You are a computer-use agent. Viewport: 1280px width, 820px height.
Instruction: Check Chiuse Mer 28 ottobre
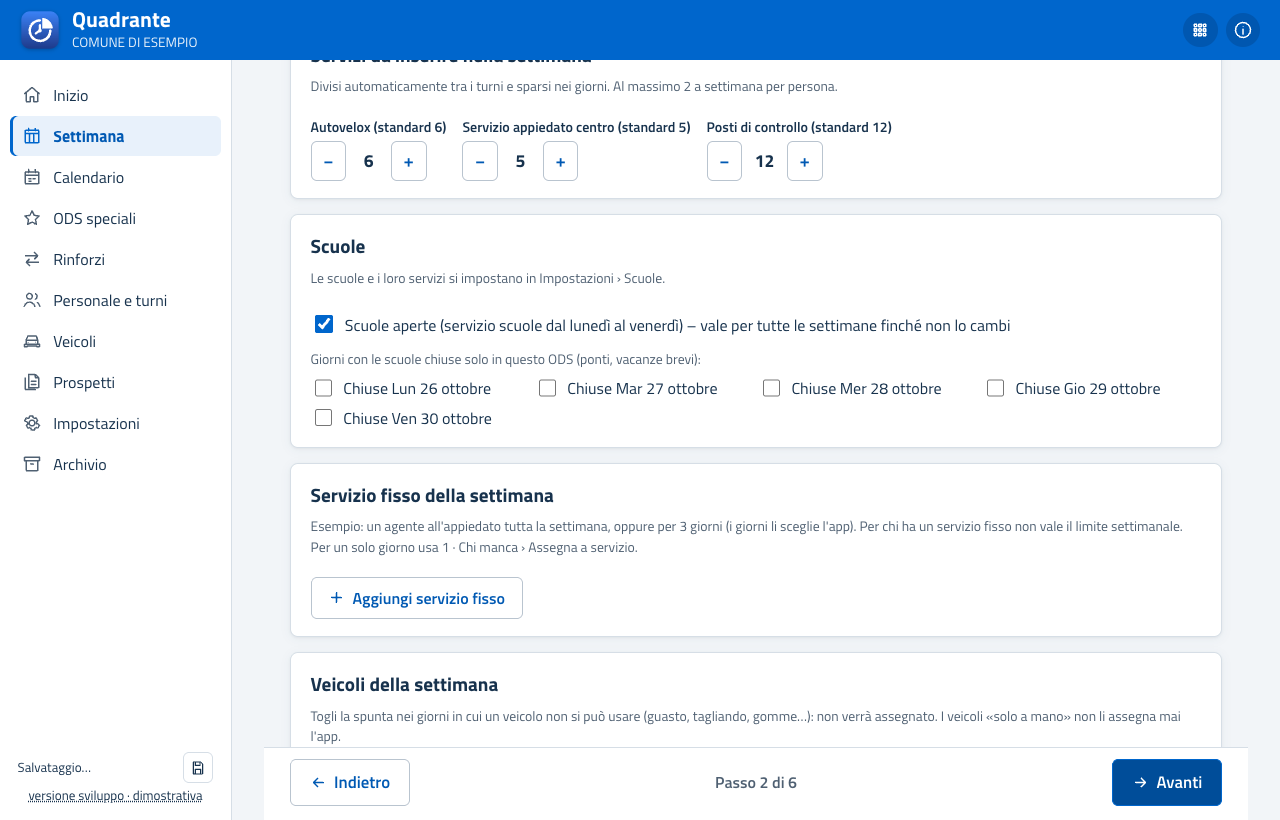click(x=771, y=388)
